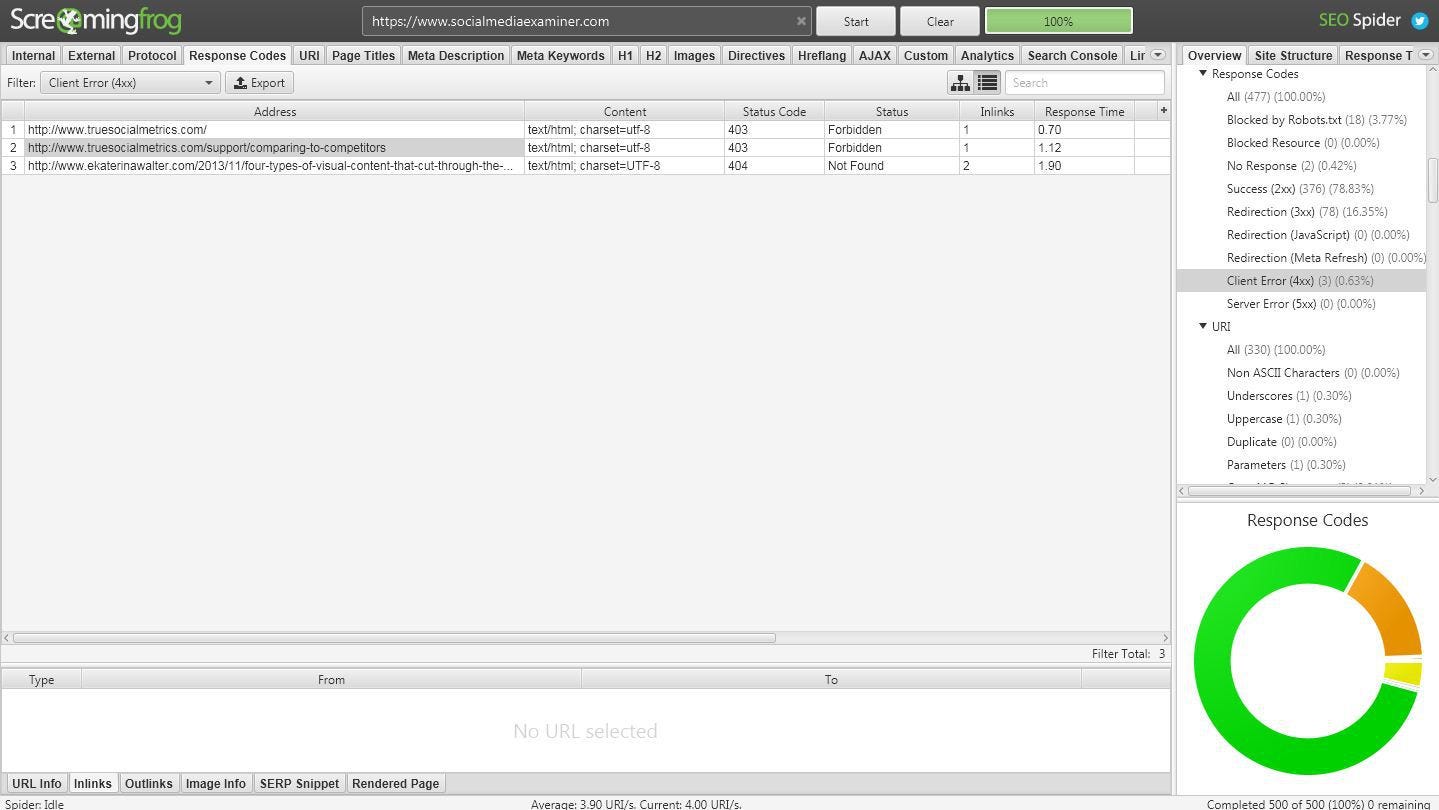Focus the Search box above the table
Viewport: 1439px width, 810px height.
1085,83
